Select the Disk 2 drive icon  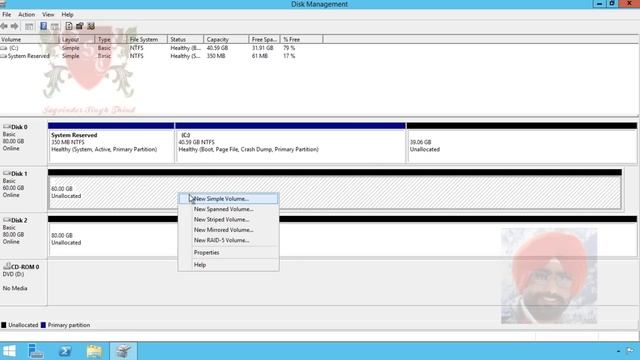[7, 220]
